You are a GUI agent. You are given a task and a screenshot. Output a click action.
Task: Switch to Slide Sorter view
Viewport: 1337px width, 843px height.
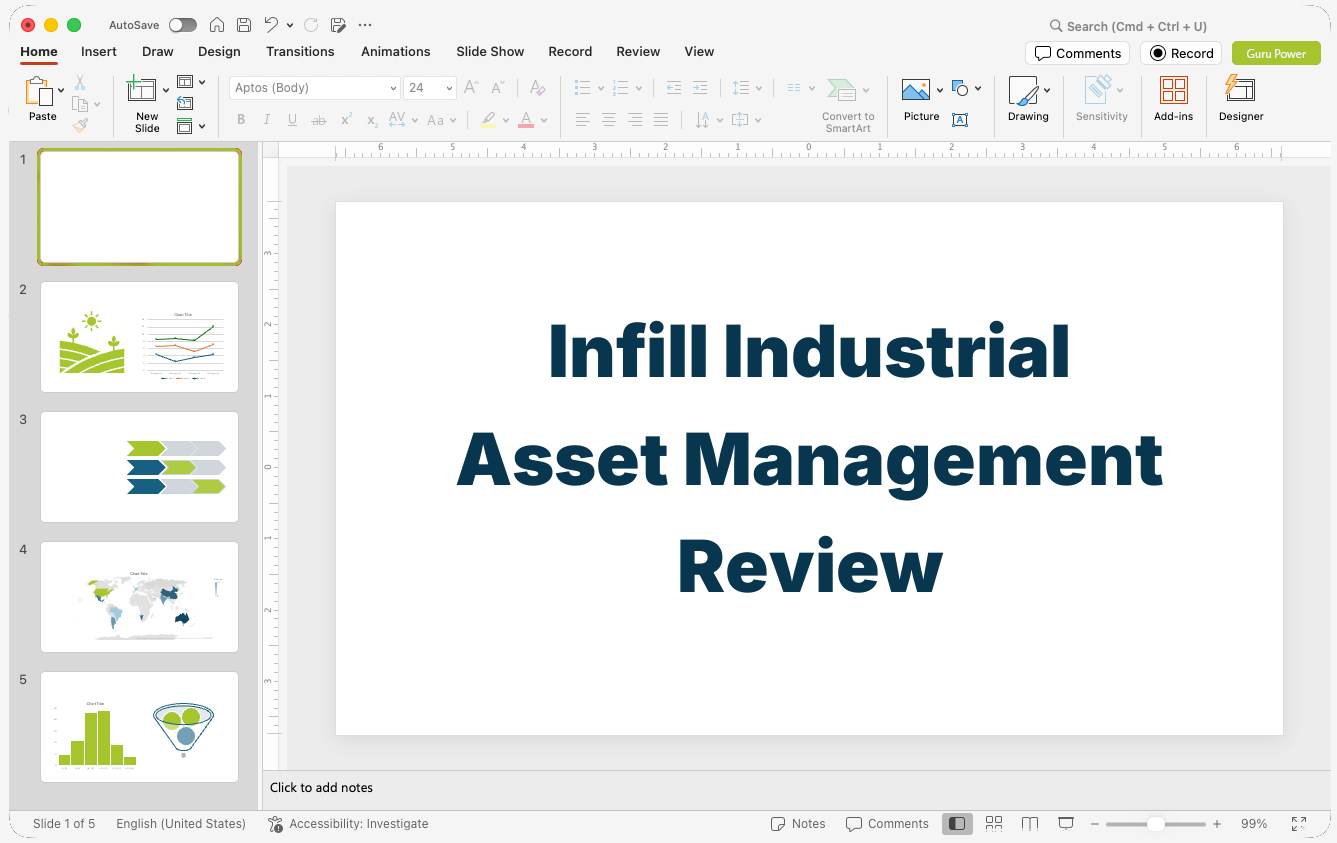pos(994,824)
